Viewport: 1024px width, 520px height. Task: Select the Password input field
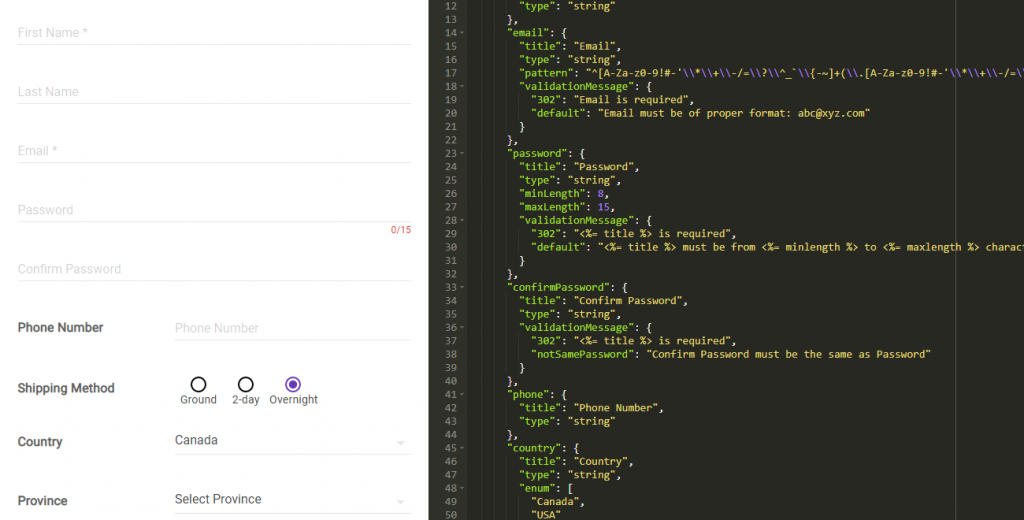tap(214, 210)
